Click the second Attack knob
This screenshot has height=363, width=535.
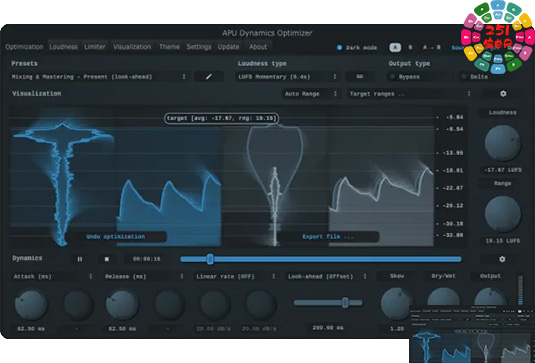coord(78,305)
